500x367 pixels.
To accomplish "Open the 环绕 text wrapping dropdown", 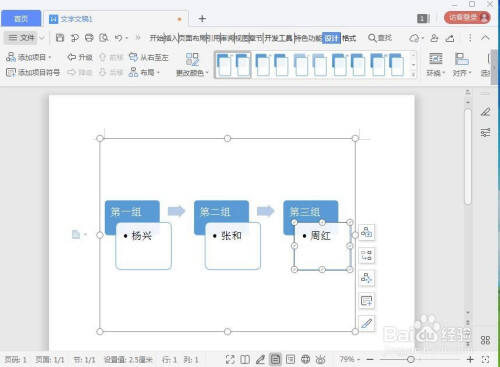I will tap(436, 65).
